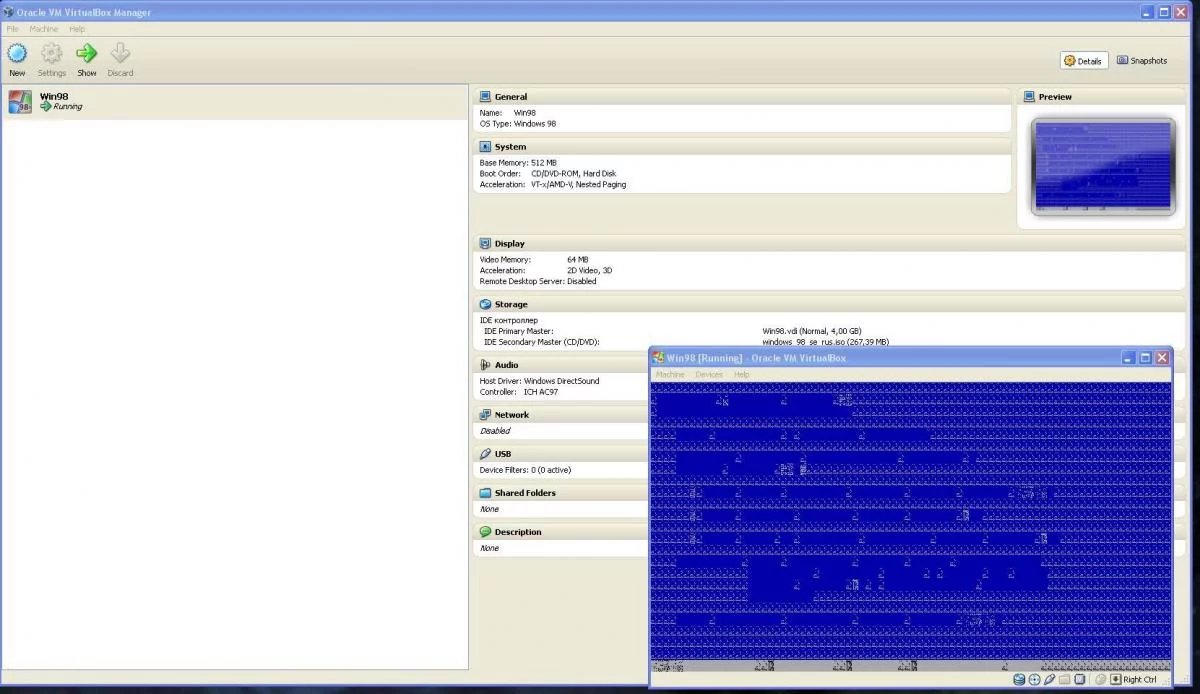The width and height of the screenshot is (1200, 694).
Task: Click the Right Ctrl host key indicator
Action: tap(1139, 679)
